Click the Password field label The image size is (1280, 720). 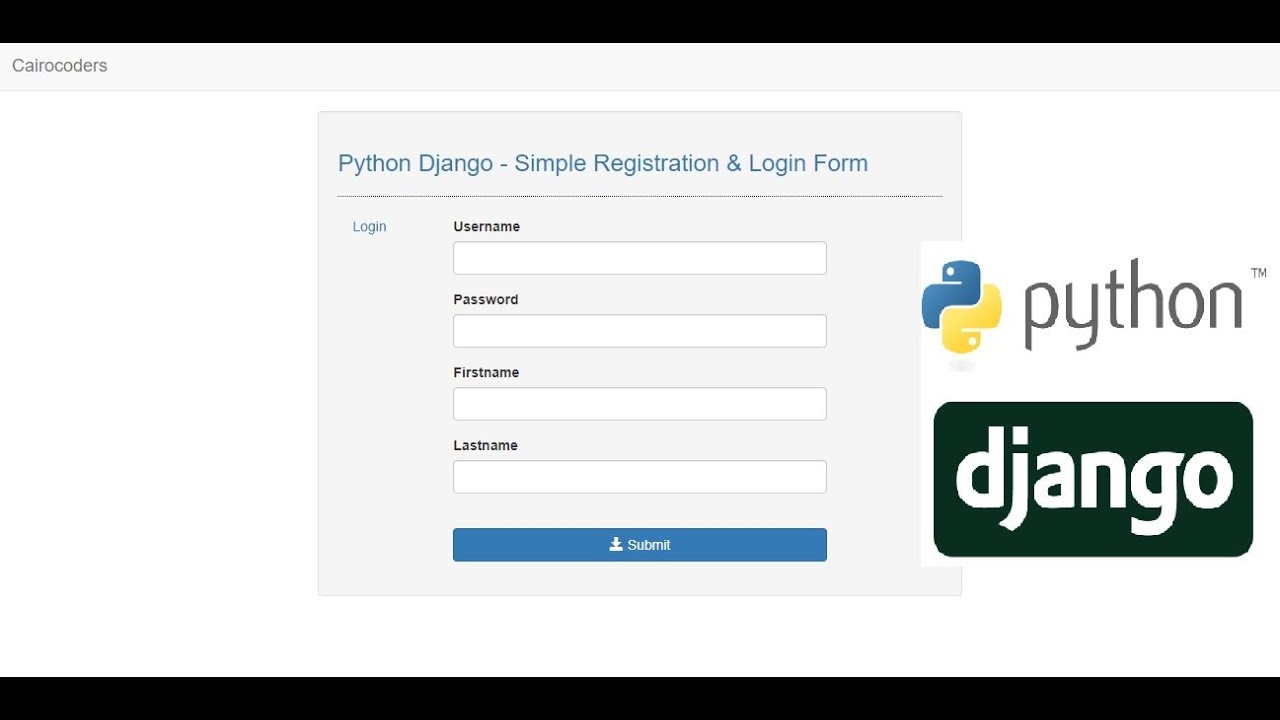(x=486, y=300)
